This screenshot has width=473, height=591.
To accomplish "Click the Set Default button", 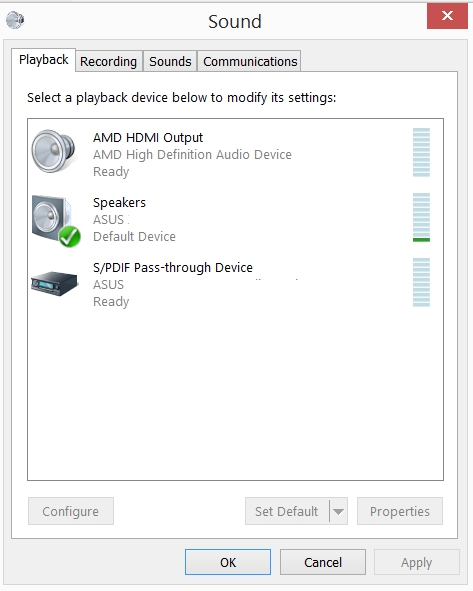I will click(287, 511).
